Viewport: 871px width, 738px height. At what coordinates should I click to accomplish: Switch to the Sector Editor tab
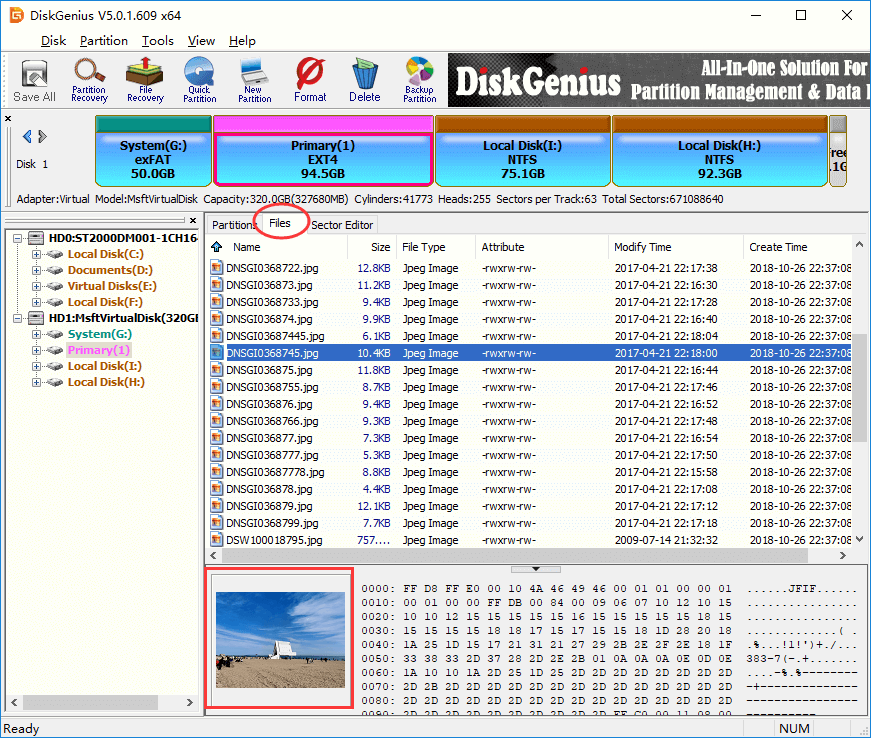click(341, 225)
